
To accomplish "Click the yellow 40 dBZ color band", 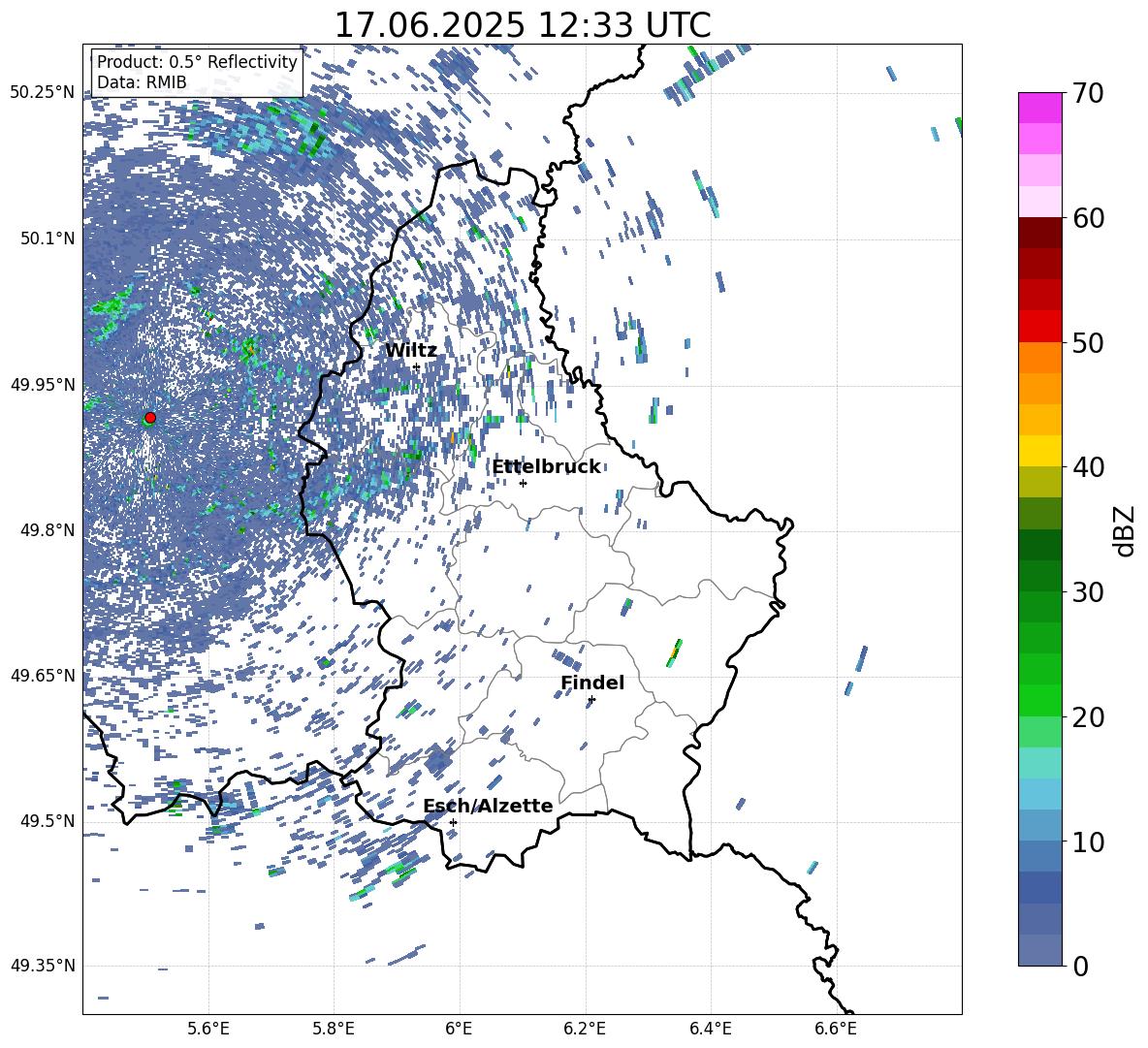I will (1040, 451).
